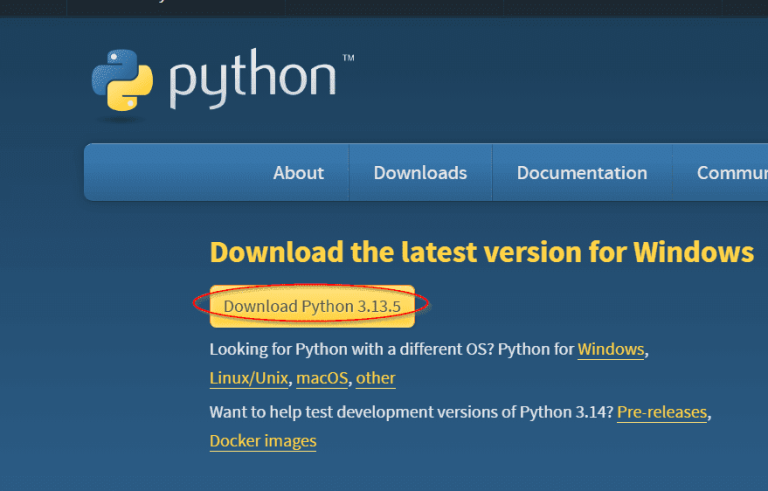
Task: Open the About menu
Action: pyautogui.click(x=298, y=173)
